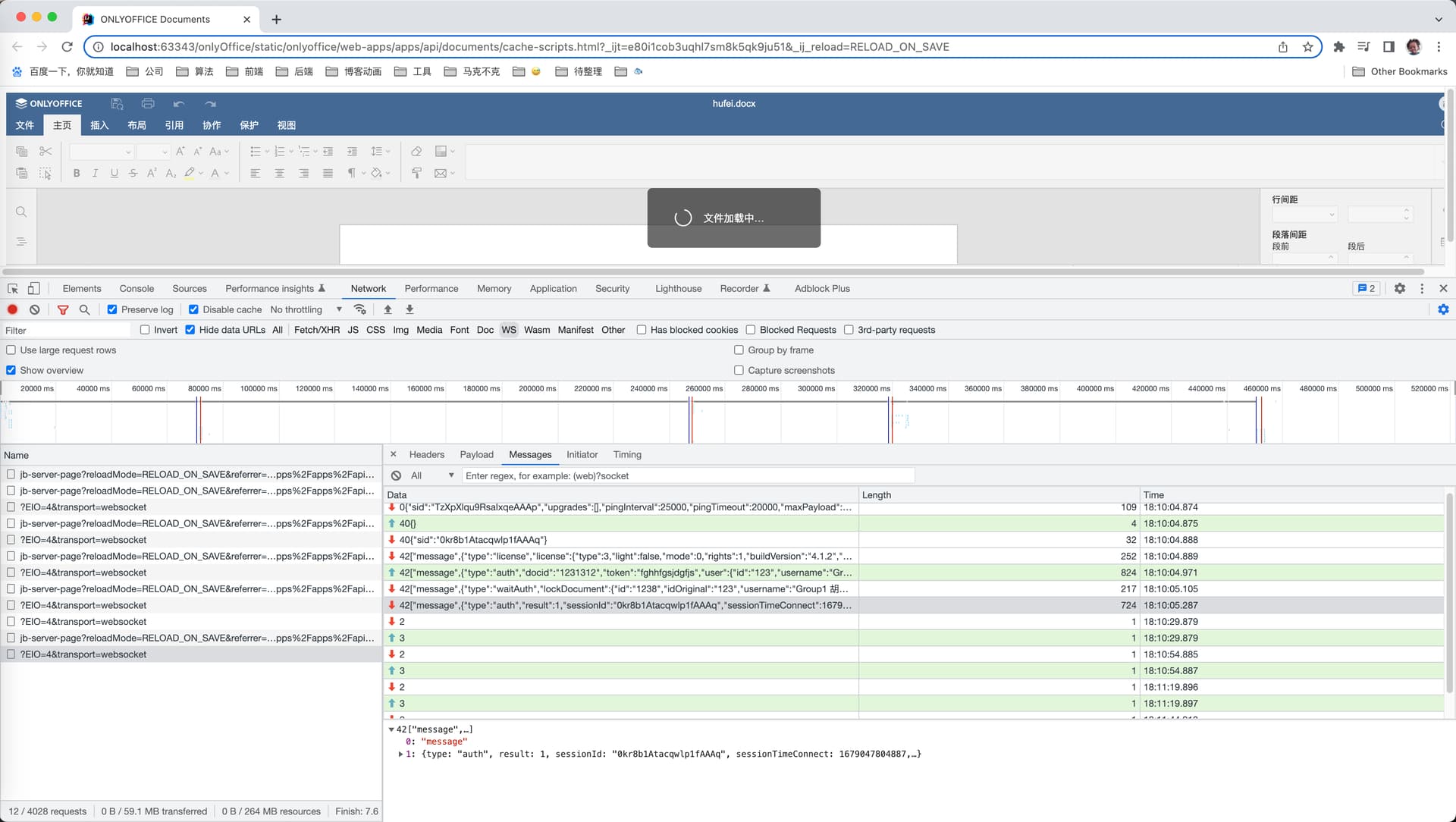1456x822 pixels.
Task: Click the ONLYOFFICE save icon
Action: tap(117, 103)
